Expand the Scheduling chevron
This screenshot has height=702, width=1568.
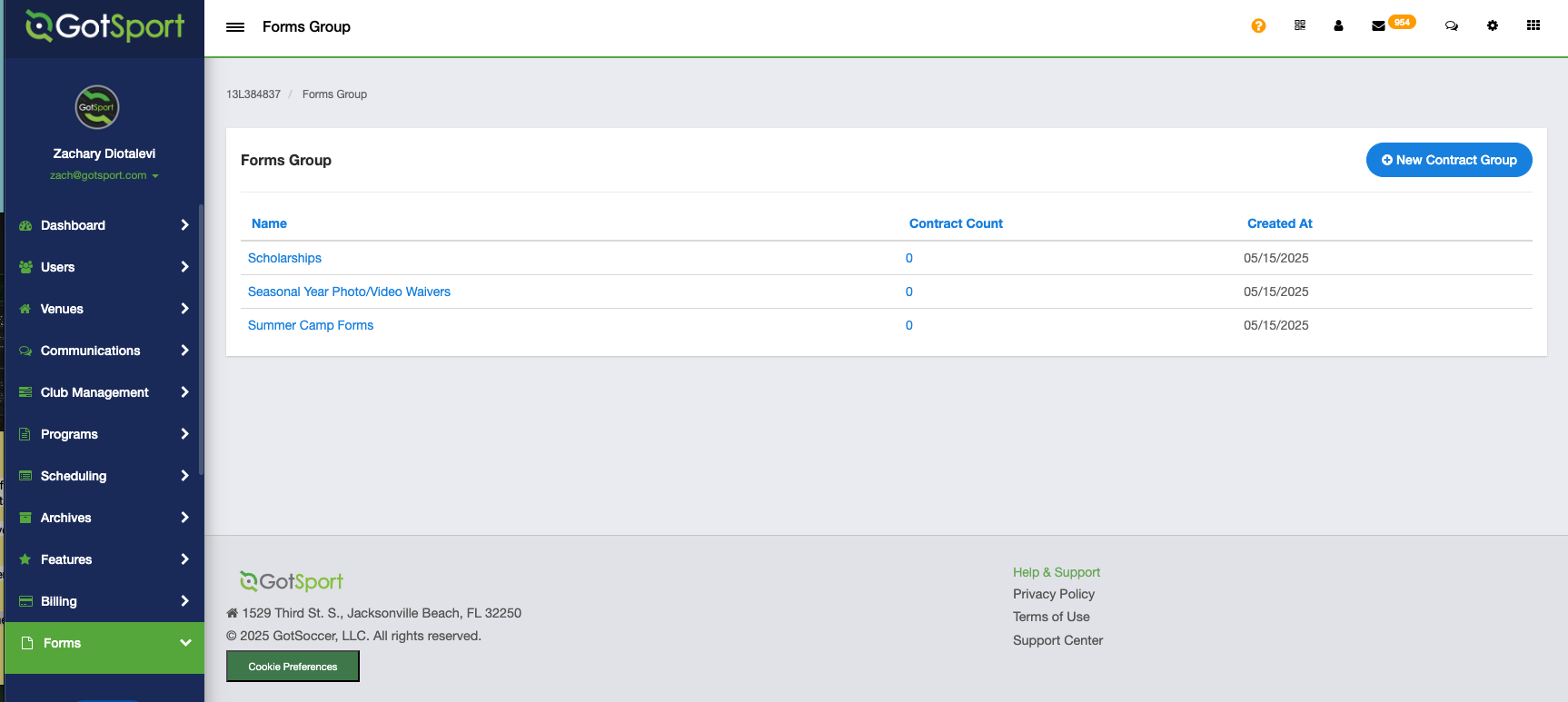pyautogui.click(x=184, y=476)
